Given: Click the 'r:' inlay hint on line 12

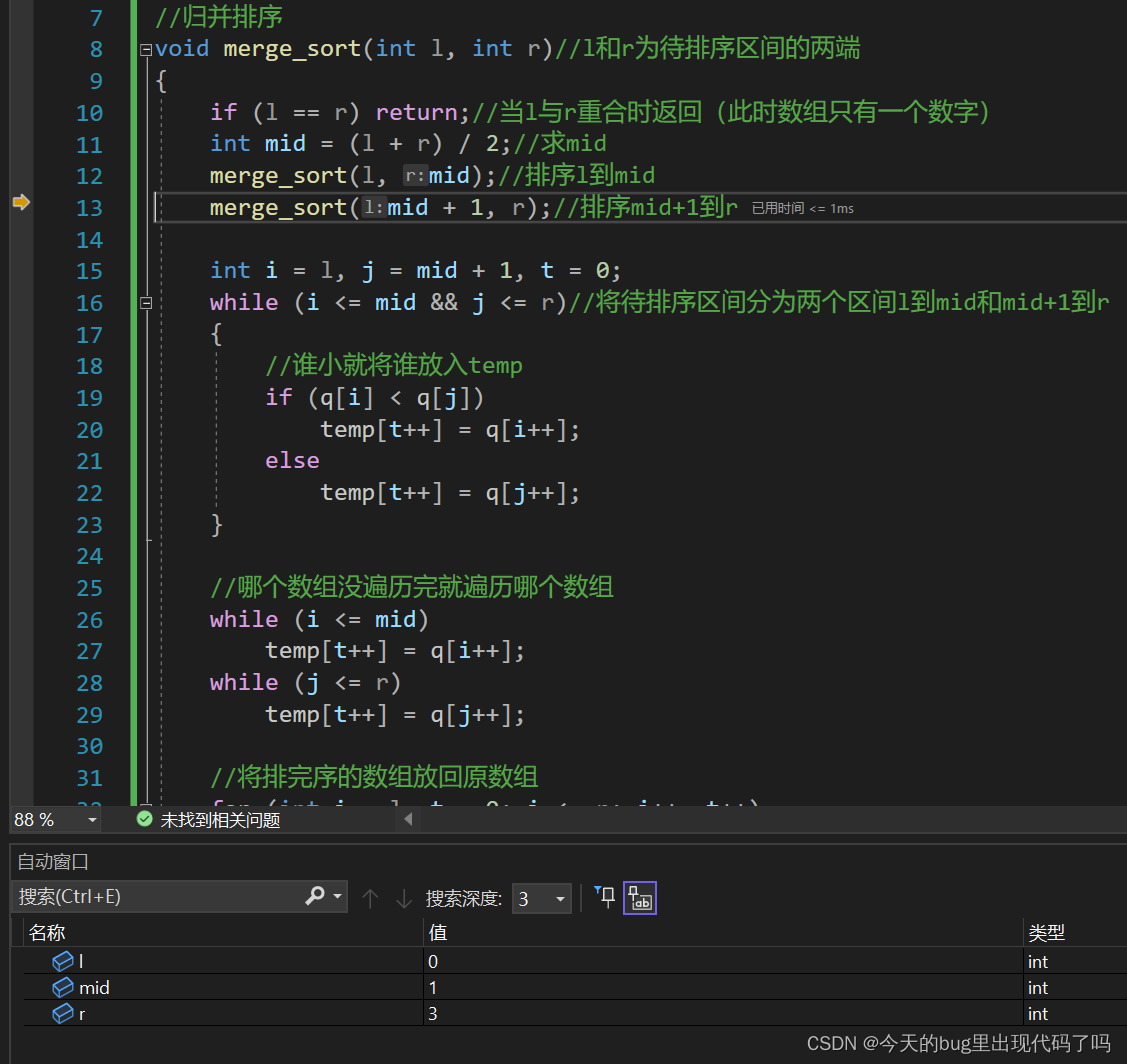Looking at the screenshot, I should [415, 175].
